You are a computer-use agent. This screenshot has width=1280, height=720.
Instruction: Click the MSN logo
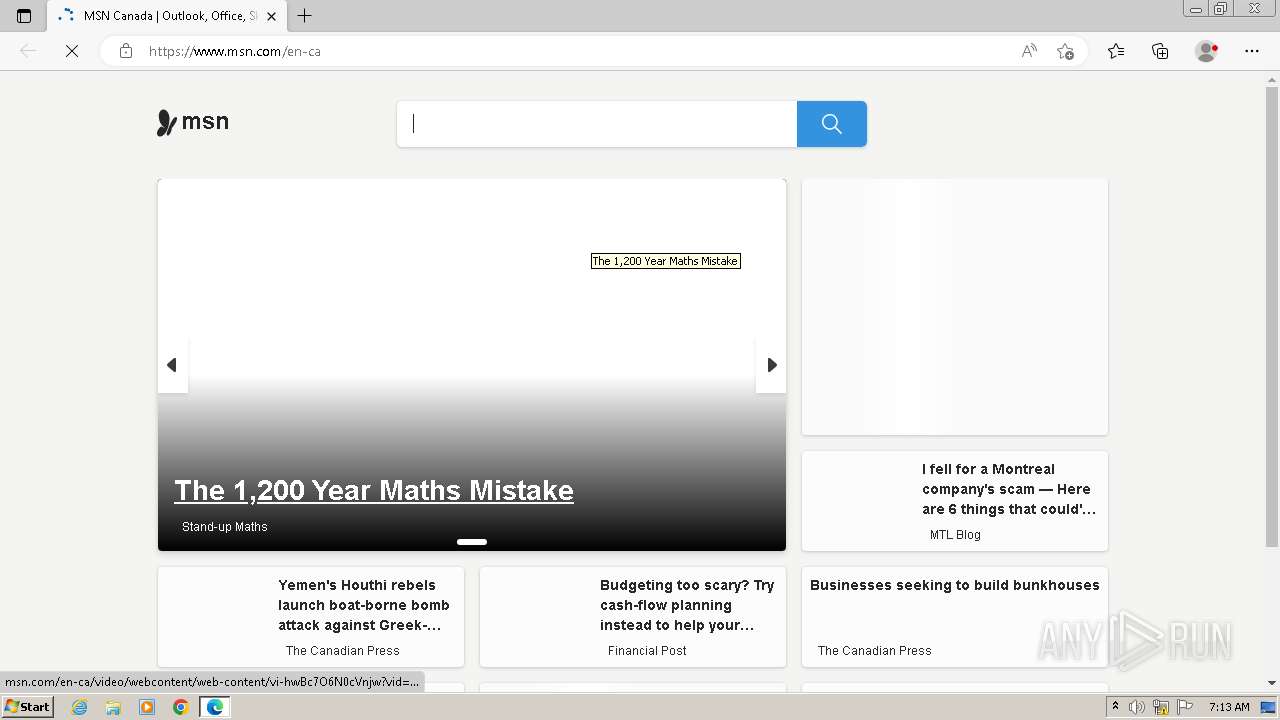pos(193,122)
